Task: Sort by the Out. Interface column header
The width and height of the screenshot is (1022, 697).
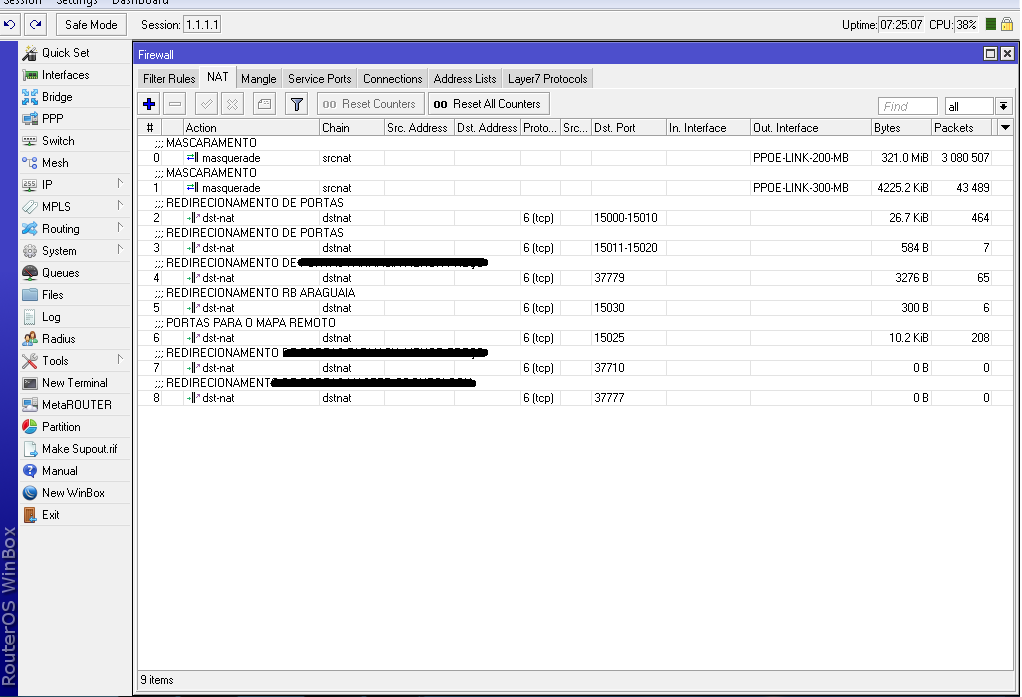Action: pyautogui.click(x=810, y=128)
